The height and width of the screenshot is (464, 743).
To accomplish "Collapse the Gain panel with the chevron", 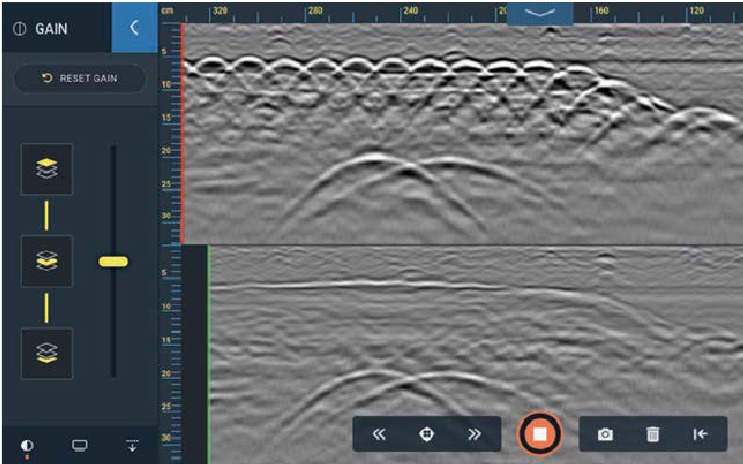I will [x=135, y=27].
